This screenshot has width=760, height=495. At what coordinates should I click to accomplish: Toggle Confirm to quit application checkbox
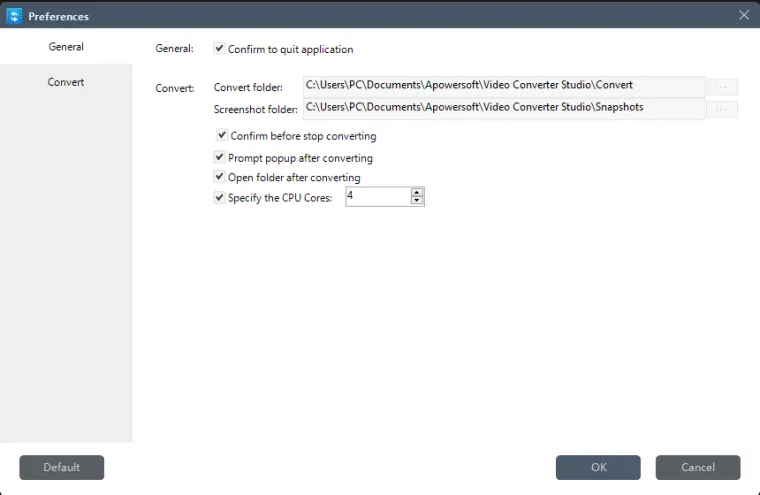pyautogui.click(x=219, y=48)
